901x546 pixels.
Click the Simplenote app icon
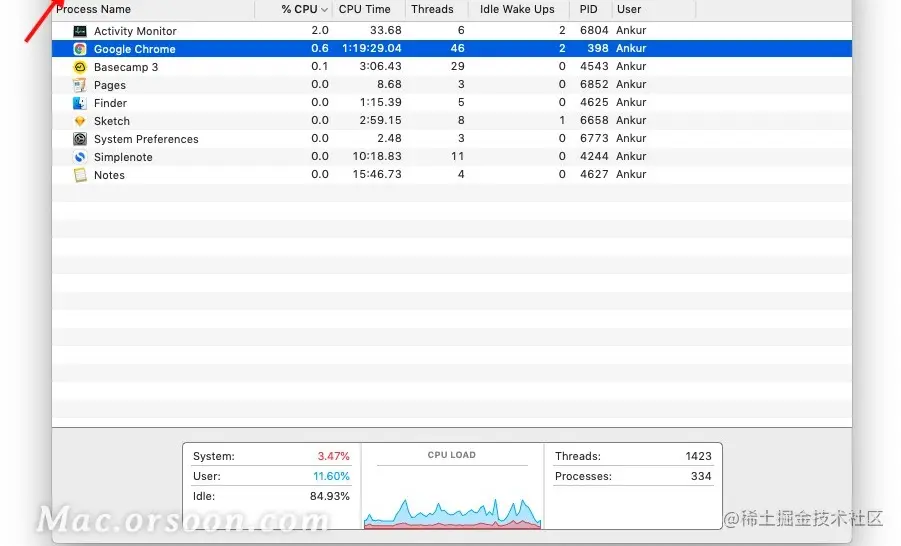point(80,157)
